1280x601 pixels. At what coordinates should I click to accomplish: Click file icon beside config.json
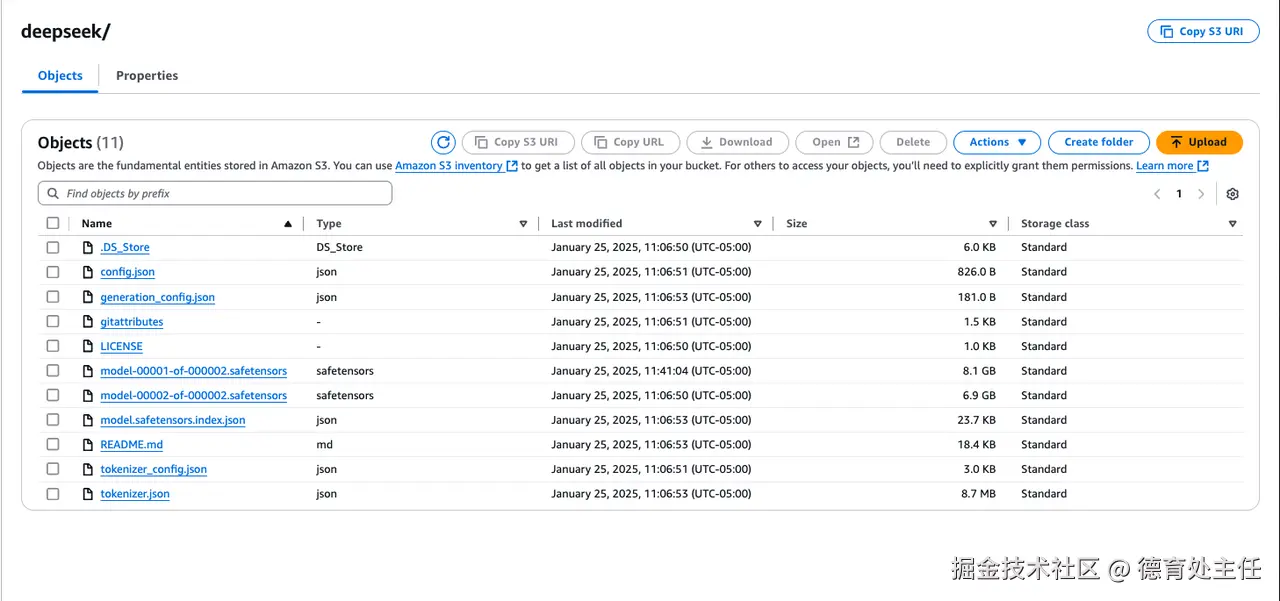coord(88,272)
